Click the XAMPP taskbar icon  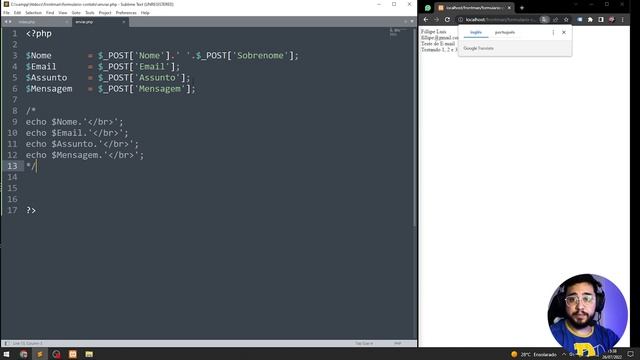click(x=73, y=354)
